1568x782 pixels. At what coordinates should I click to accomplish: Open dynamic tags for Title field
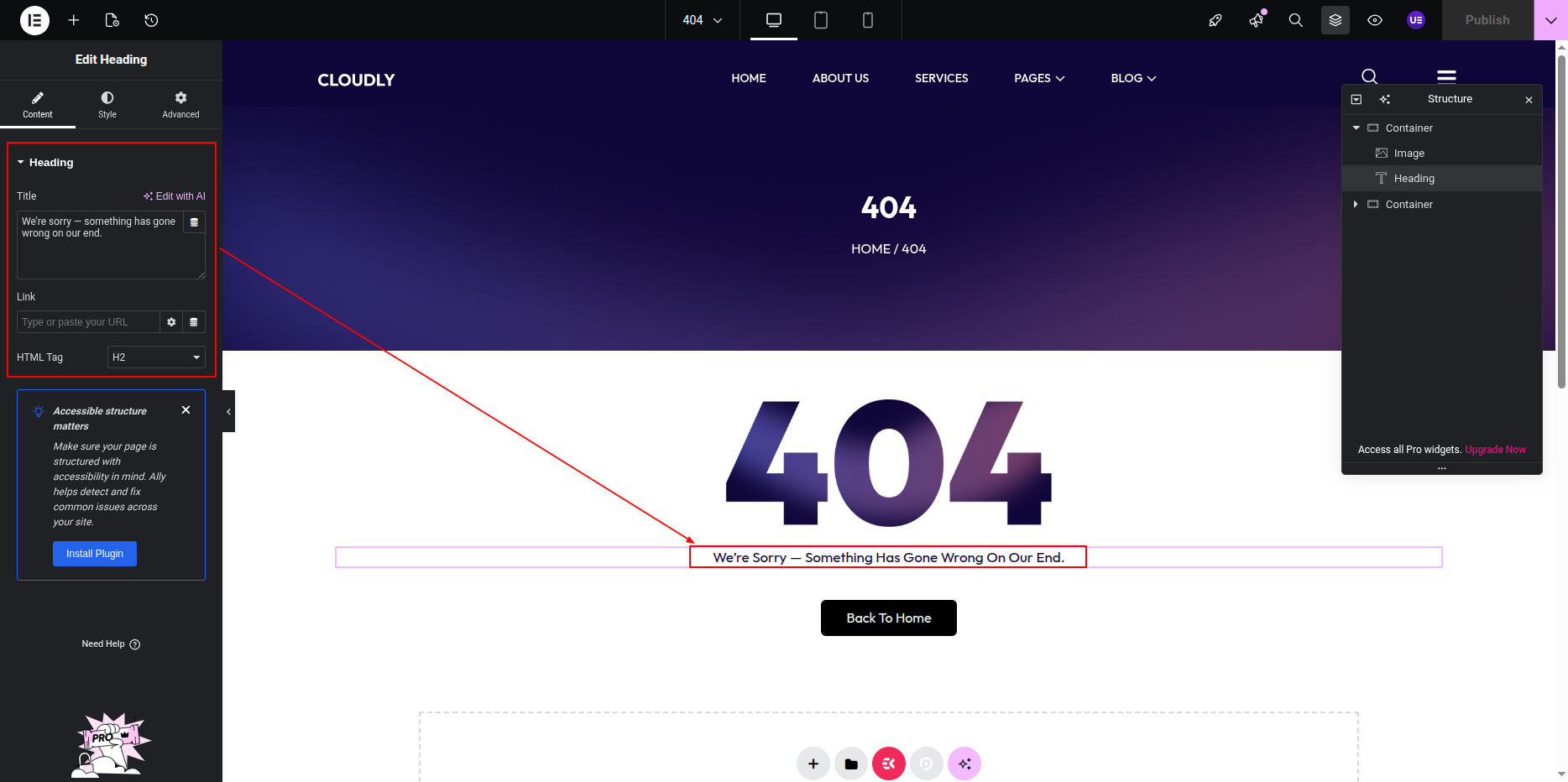[194, 222]
